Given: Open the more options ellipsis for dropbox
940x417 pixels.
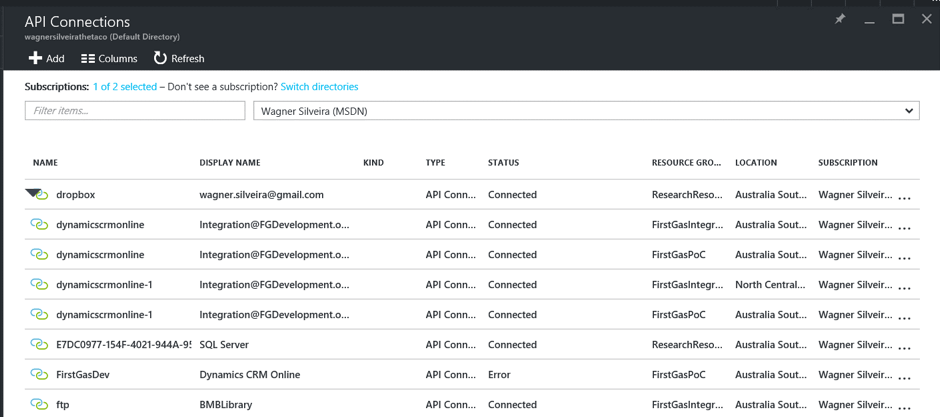Looking at the screenshot, I should 905,198.
